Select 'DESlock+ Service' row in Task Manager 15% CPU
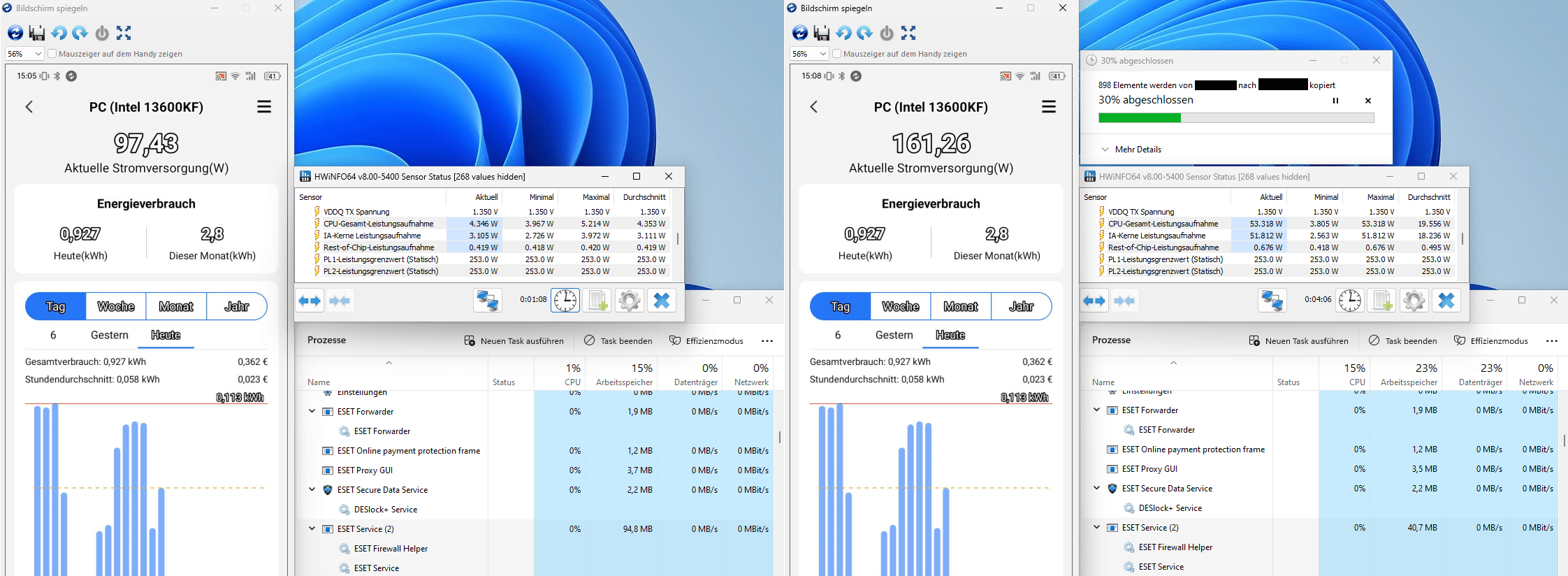 click(1319, 508)
